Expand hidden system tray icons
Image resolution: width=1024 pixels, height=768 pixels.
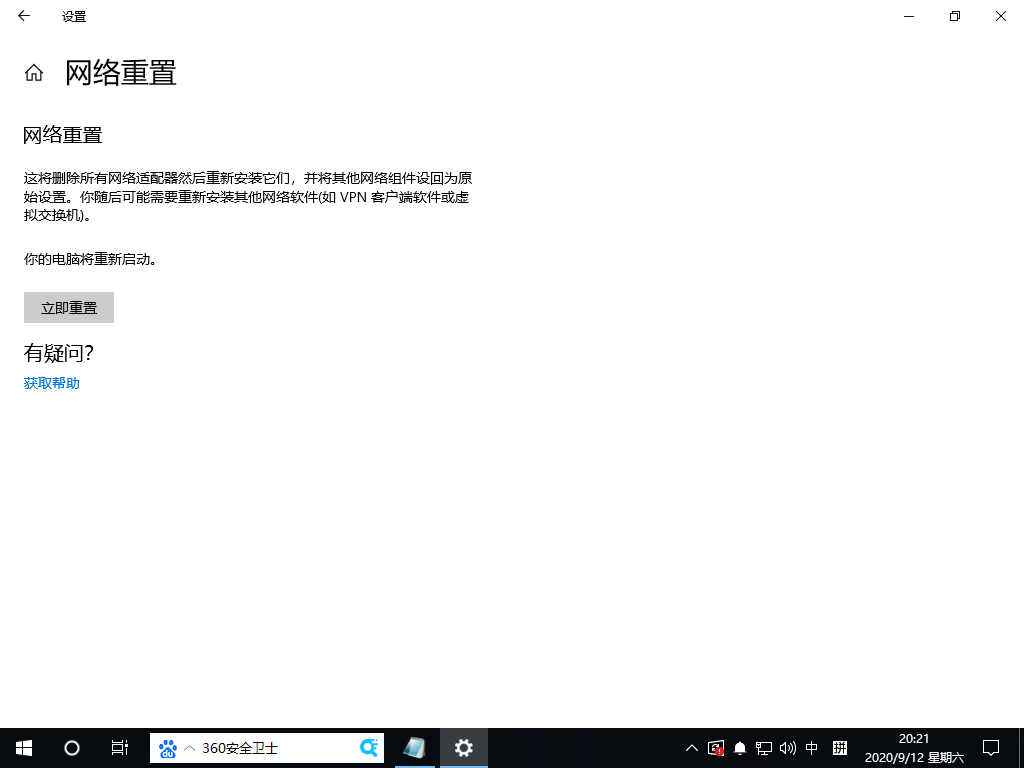coord(691,747)
